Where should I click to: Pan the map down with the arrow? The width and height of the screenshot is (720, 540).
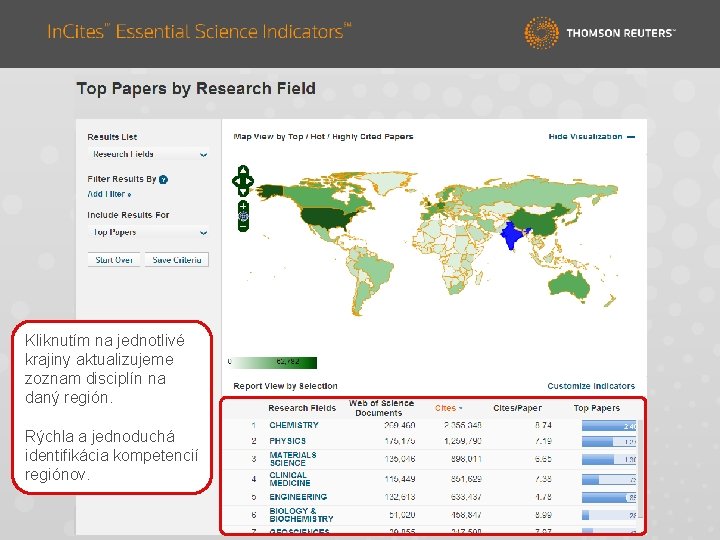click(x=243, y=191)
